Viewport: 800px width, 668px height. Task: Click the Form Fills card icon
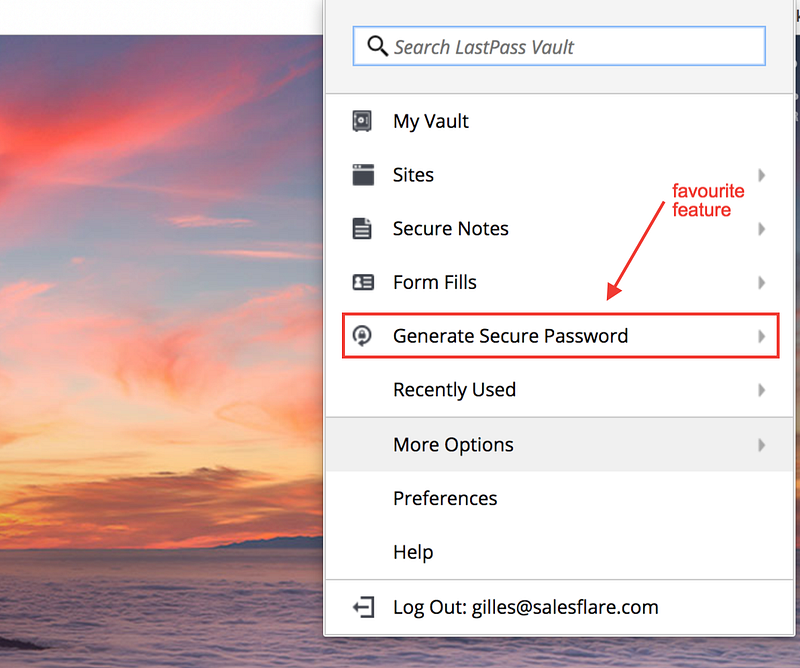coord(363,282)
